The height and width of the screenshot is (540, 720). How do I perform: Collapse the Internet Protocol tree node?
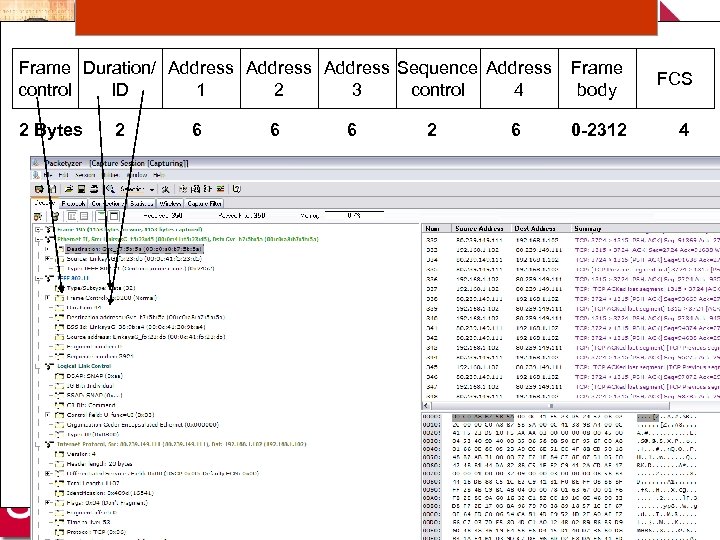(x=38, y=444)
